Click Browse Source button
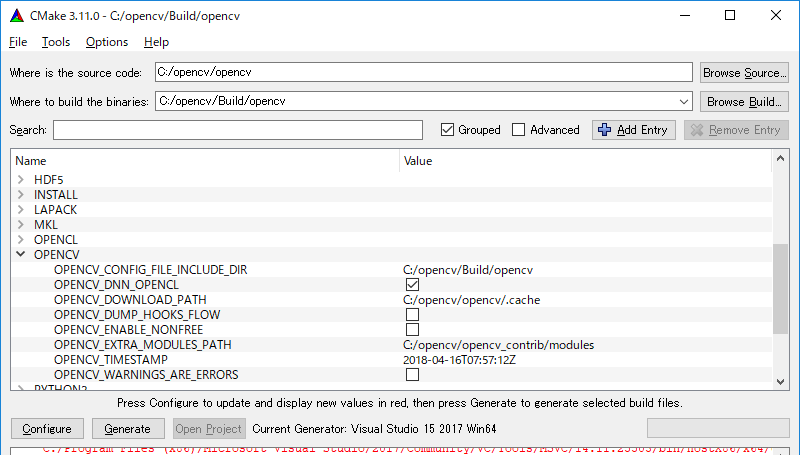800x455 pixels. coord(744,73)
